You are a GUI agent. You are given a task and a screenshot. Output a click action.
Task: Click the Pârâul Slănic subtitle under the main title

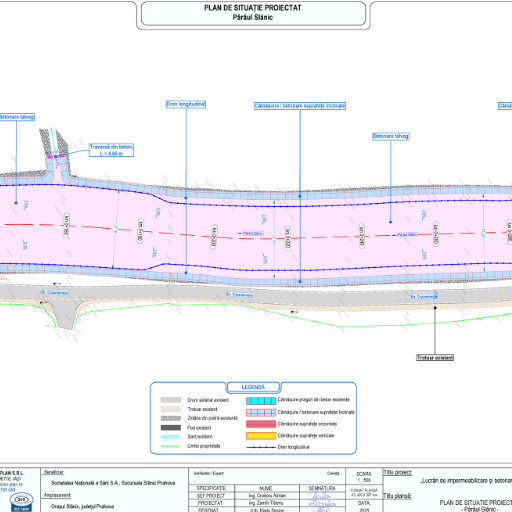point(253,17)
